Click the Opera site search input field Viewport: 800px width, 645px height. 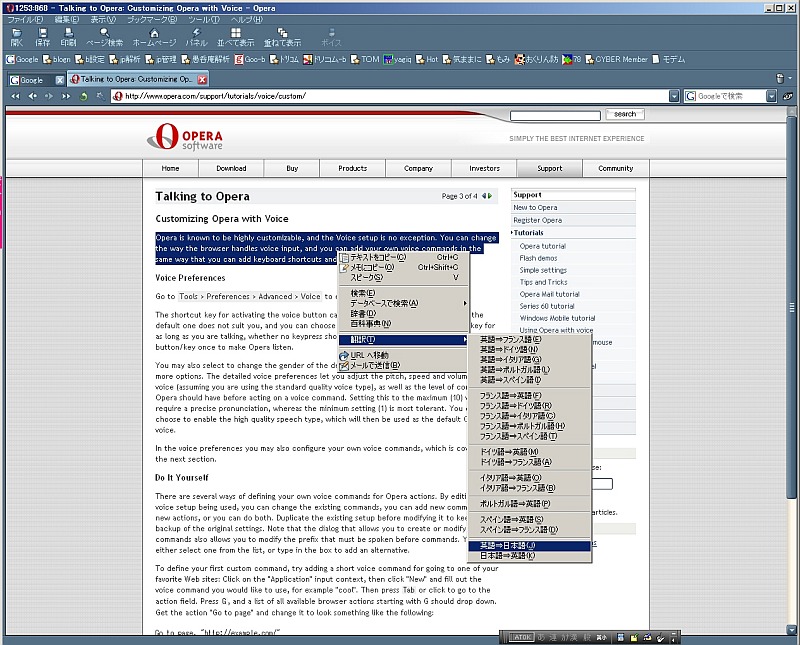(x=555, y=115)
